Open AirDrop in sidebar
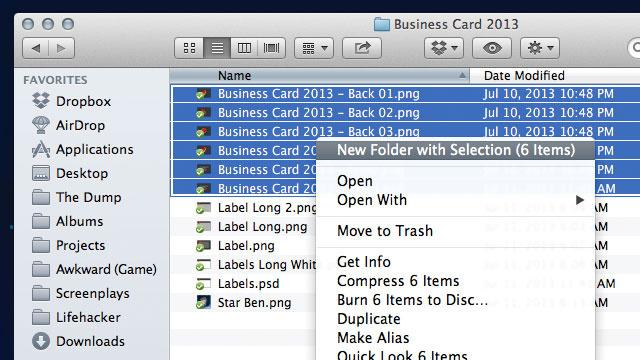This screenshot has height=360, width=640. coord(69,125)
